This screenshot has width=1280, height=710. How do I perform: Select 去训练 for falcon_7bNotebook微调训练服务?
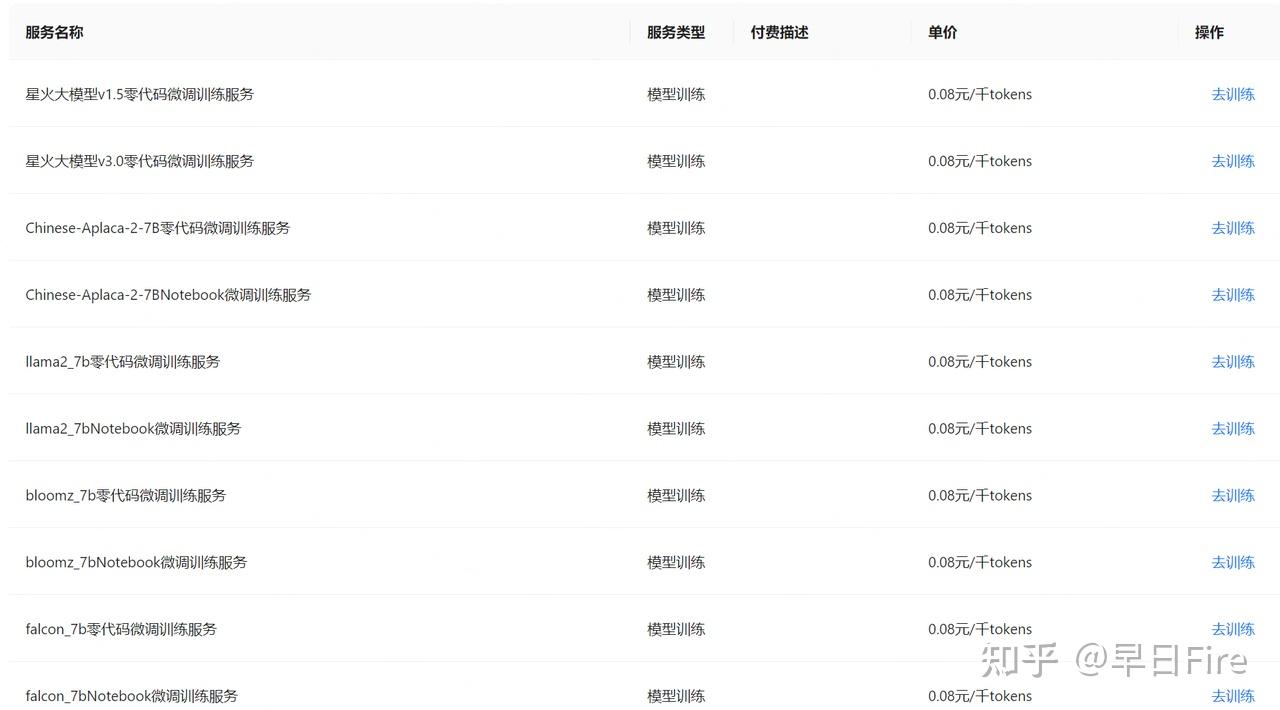1233,696
